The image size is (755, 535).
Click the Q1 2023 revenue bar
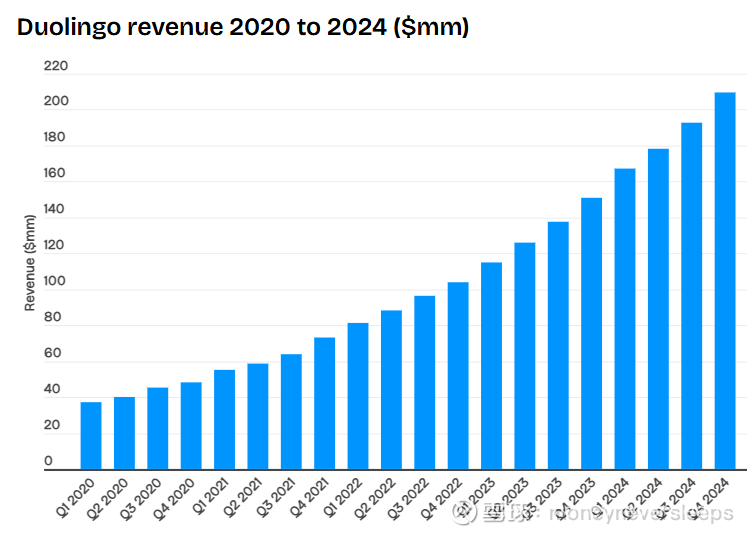click(492, 365)
